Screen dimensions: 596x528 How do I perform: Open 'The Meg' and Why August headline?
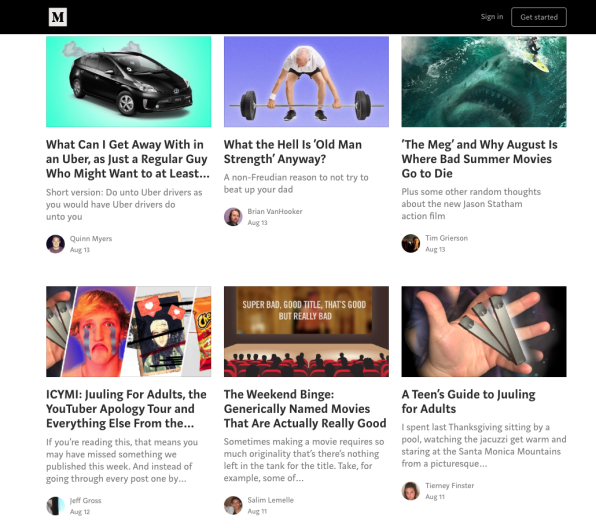tap(479, 159)
